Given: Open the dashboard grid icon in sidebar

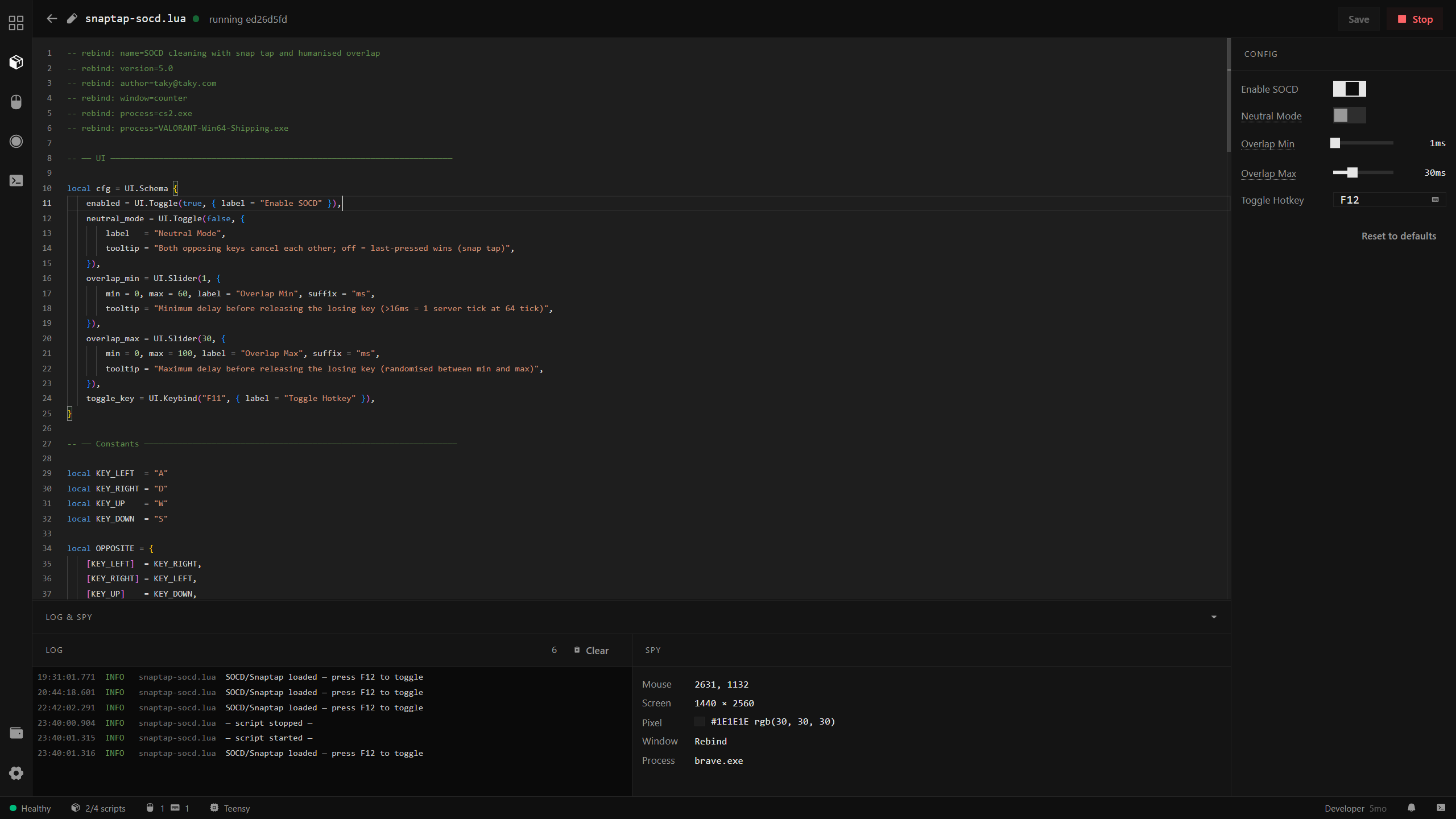Looking at the screenshot, I should click(16, 23).
